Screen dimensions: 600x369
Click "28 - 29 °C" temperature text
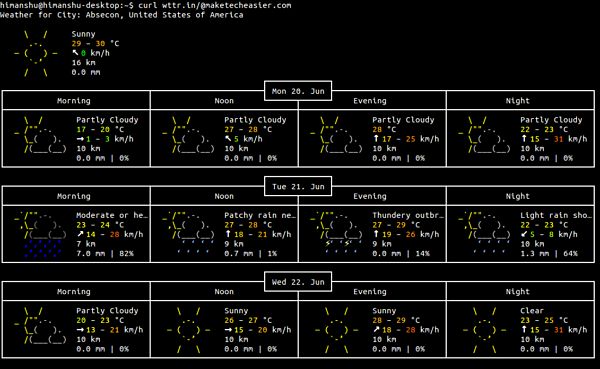tap(396, 320)
